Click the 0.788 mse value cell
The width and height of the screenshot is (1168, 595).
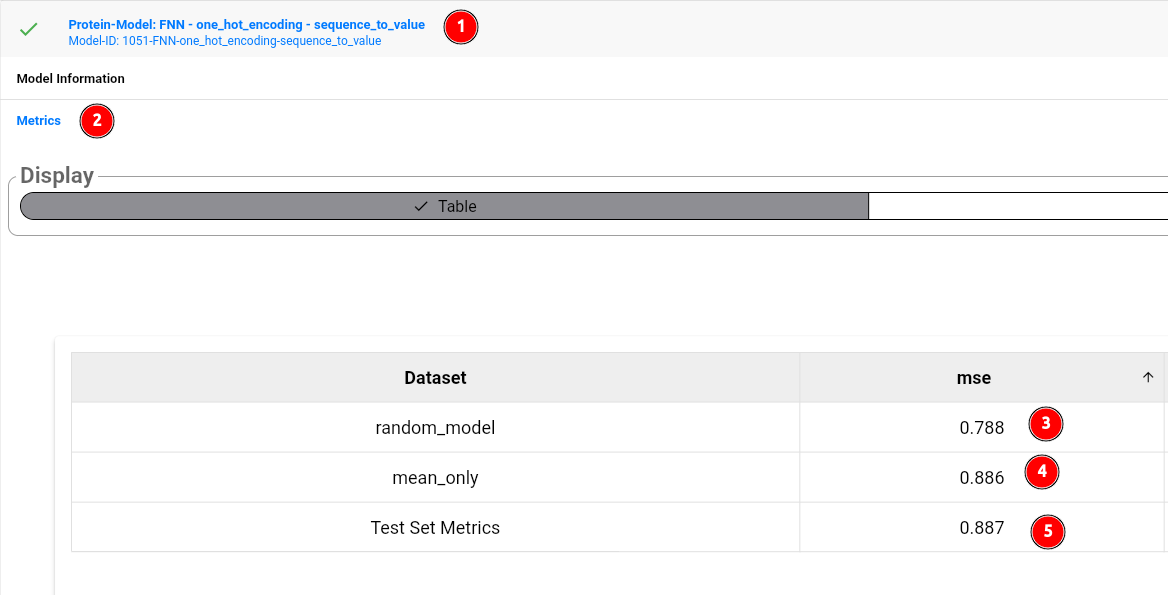pos(981,428)
